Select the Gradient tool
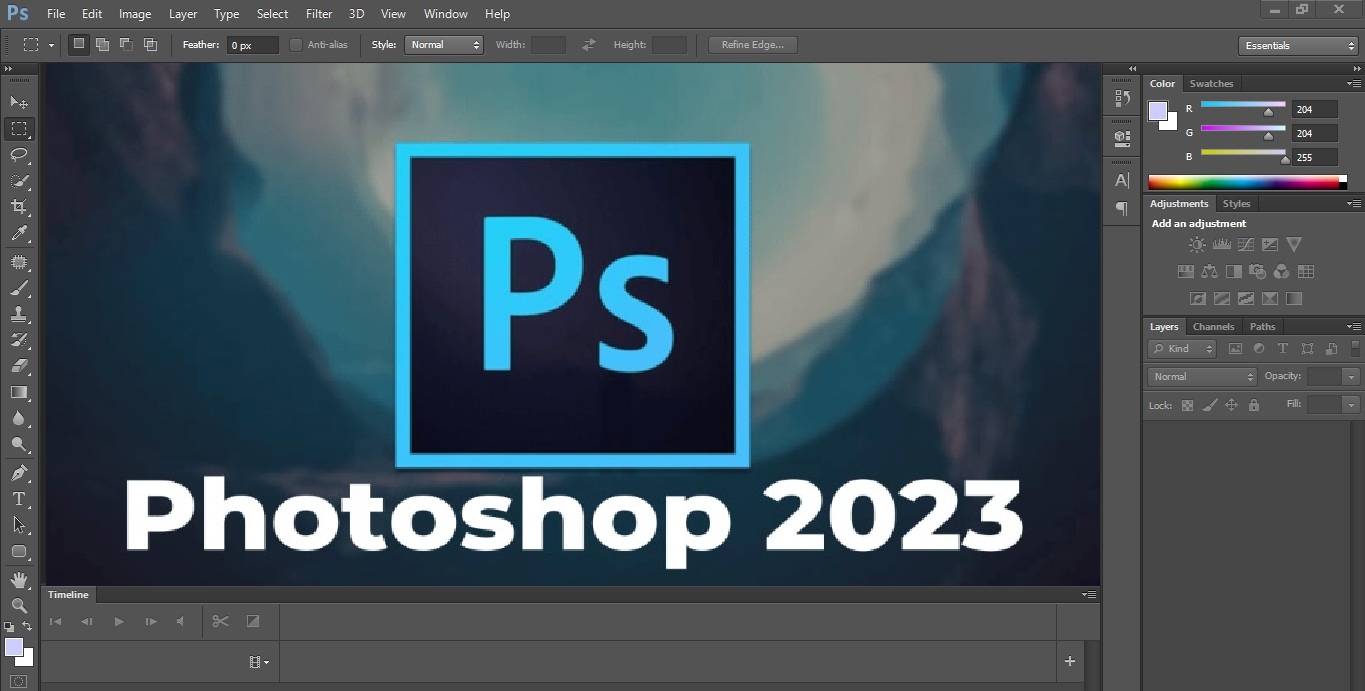This screenshot has height=691, width=1365. 19,393
